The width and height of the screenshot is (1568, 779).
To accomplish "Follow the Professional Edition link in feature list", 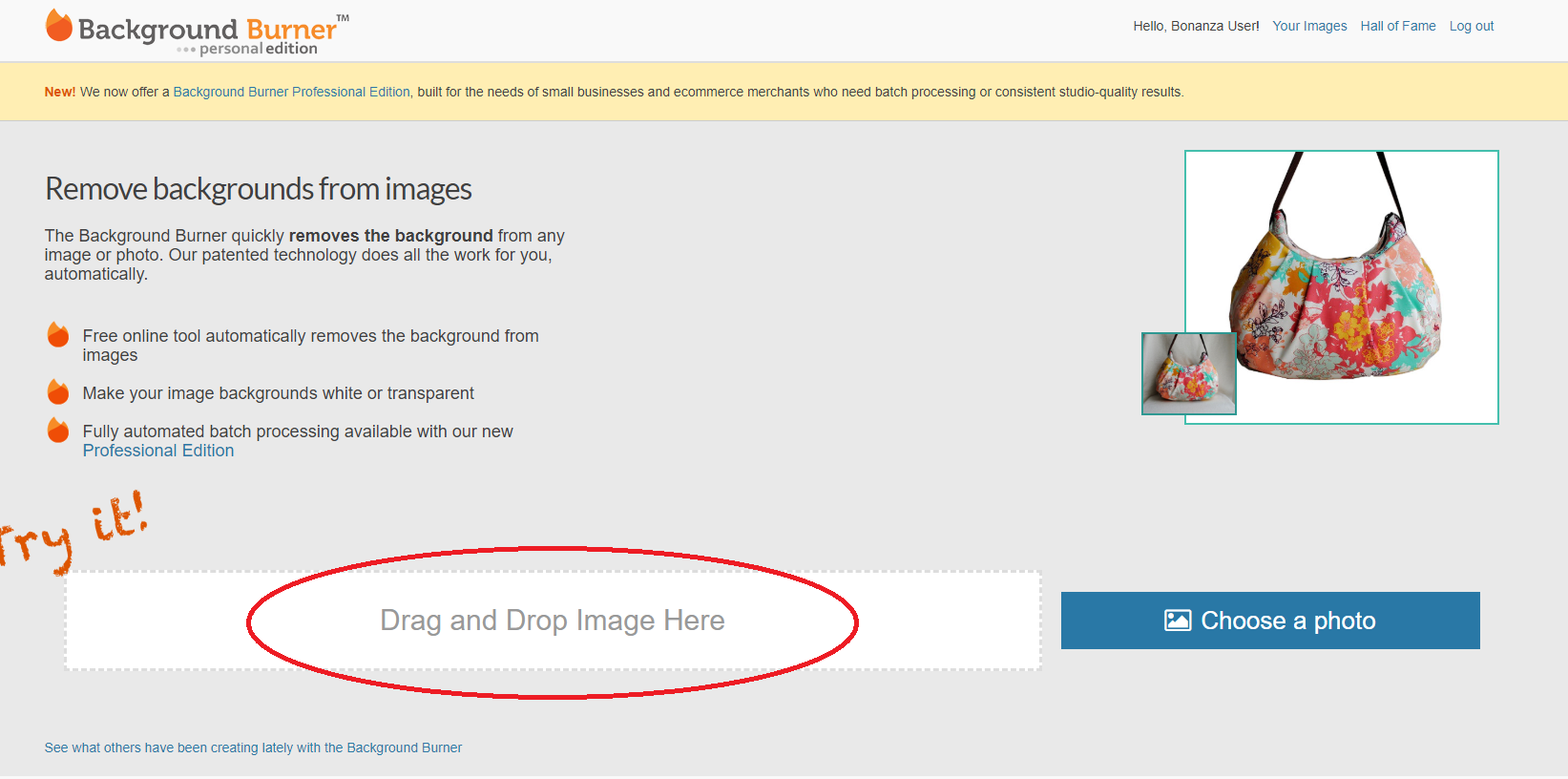I will point(158,451).
